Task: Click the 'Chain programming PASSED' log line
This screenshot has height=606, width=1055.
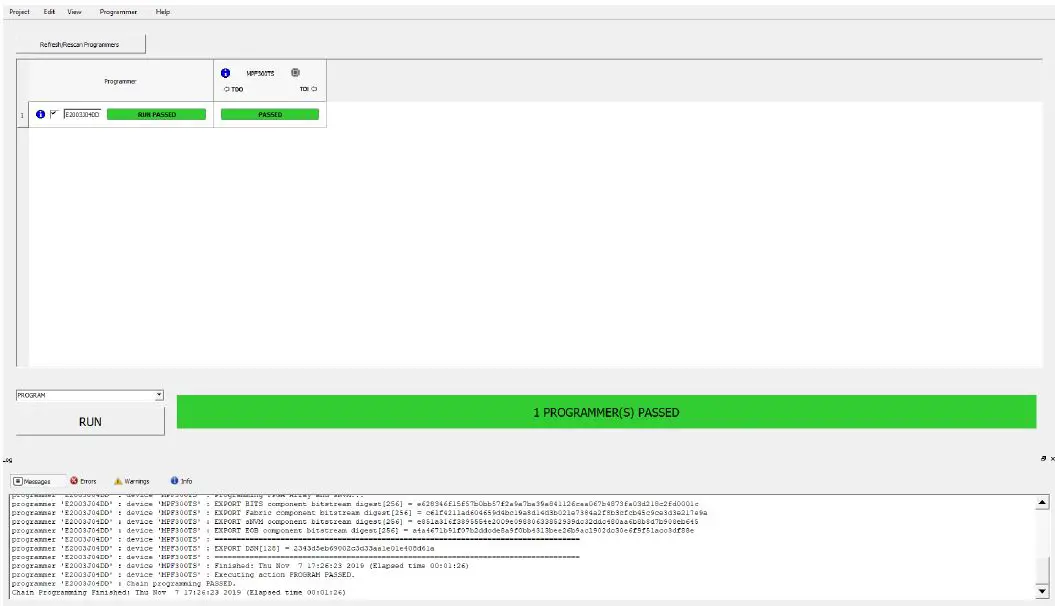Action: point(123,584)
